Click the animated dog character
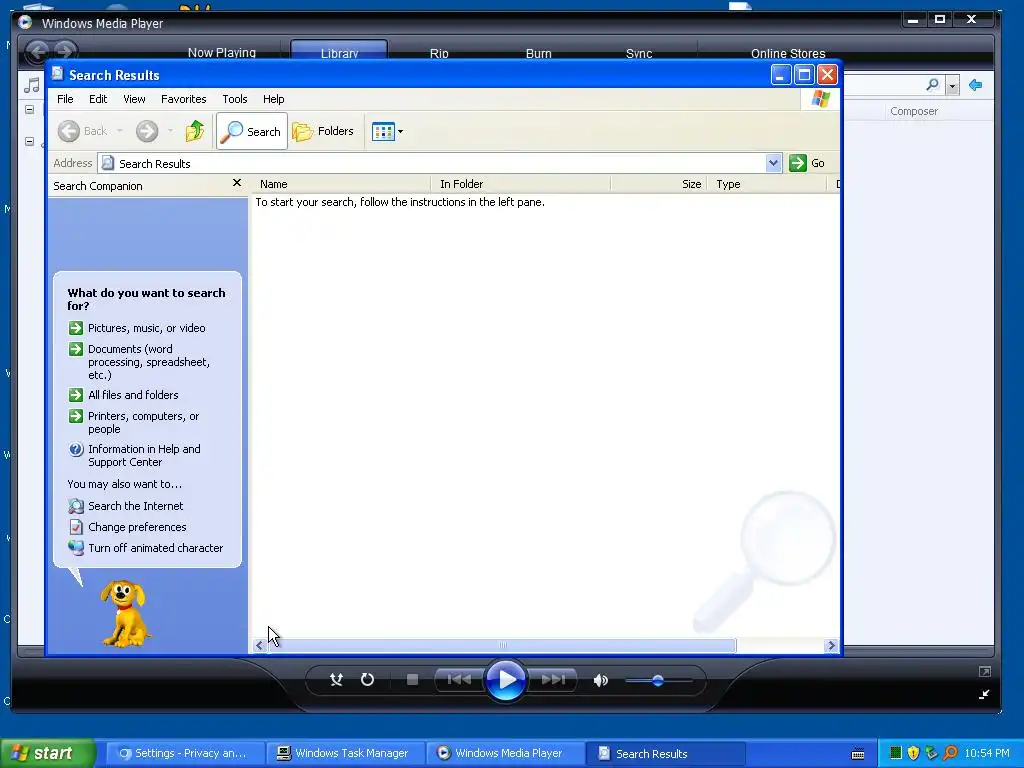 point(125,613)
